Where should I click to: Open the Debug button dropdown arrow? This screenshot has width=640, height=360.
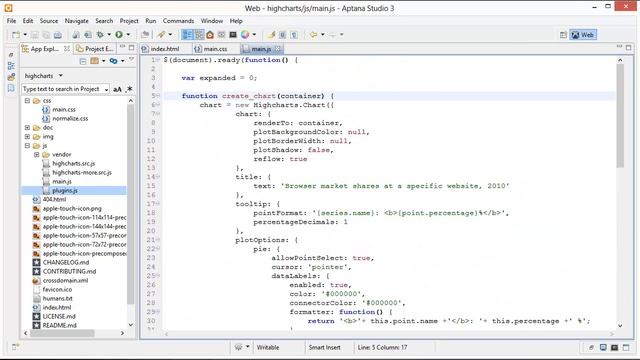coord(109,35)
